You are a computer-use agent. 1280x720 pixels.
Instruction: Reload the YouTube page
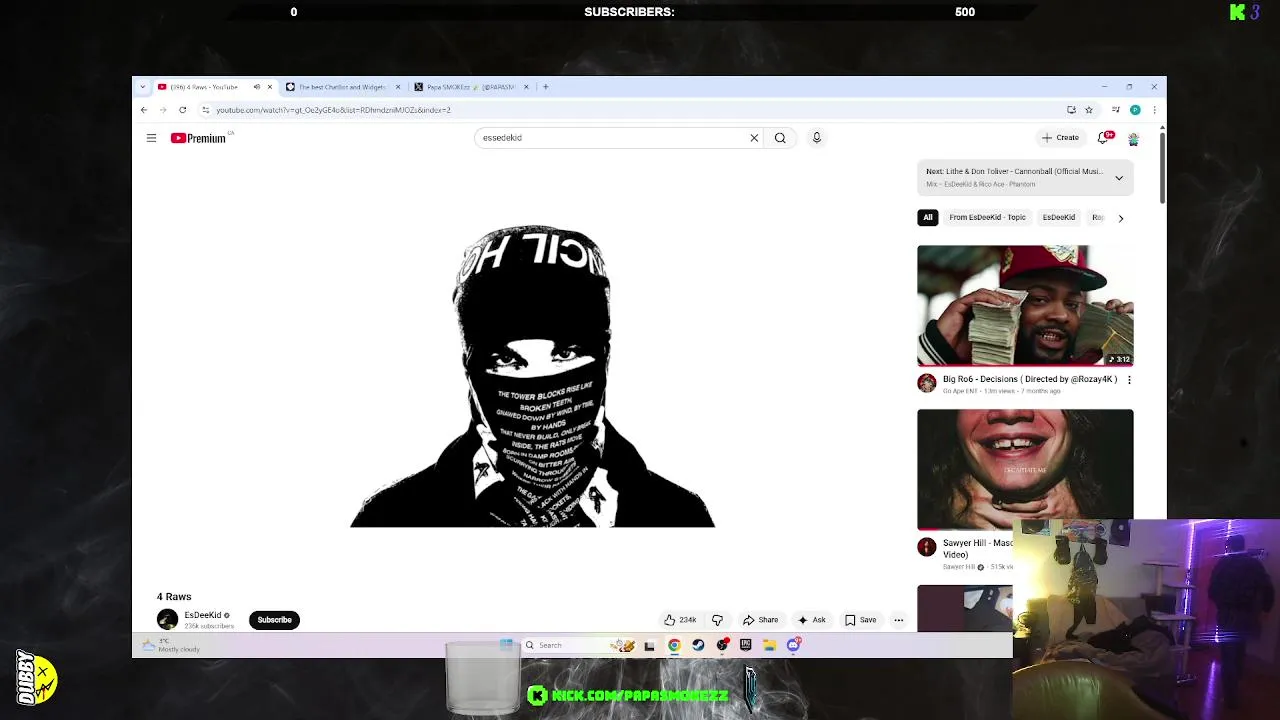(182, 110)
